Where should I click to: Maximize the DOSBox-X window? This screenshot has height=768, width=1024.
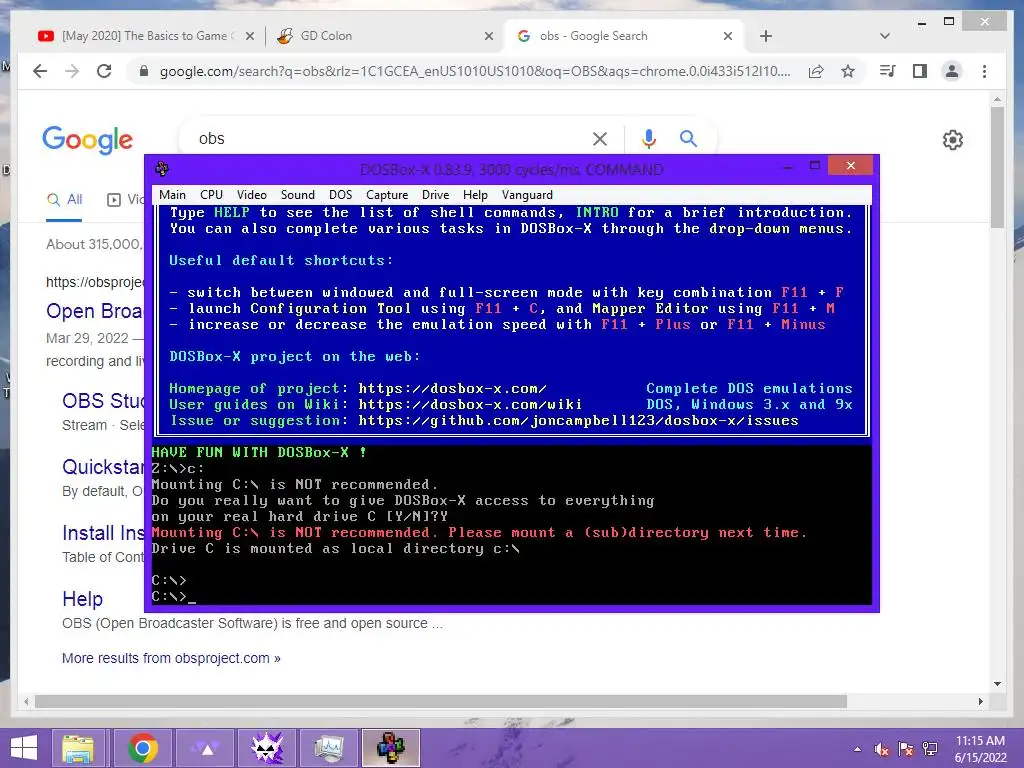tap(814, 166)
